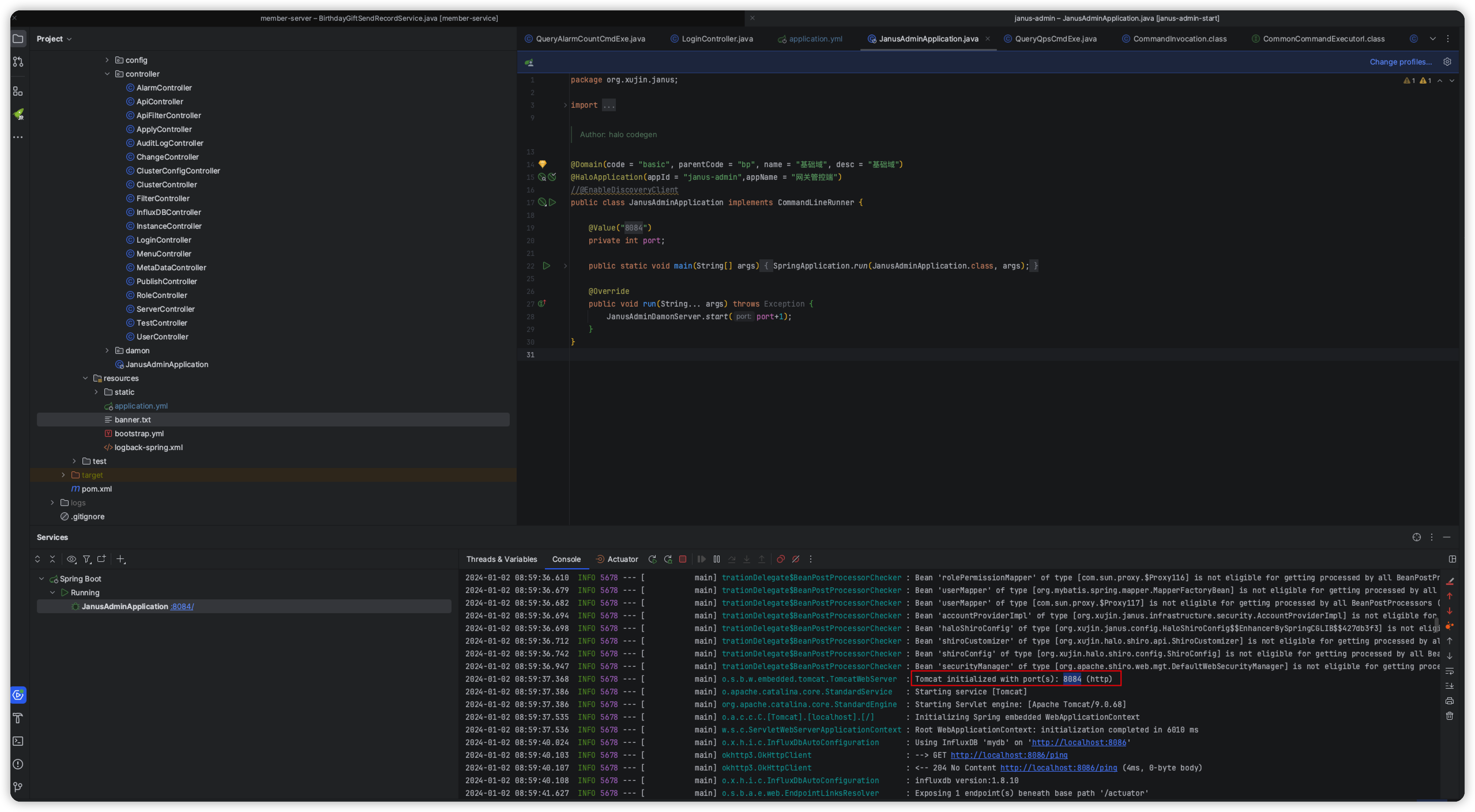This screenshot has width=1475, height=812.
Task: Open the Threads & Variables tab
Action: (502, 559)
